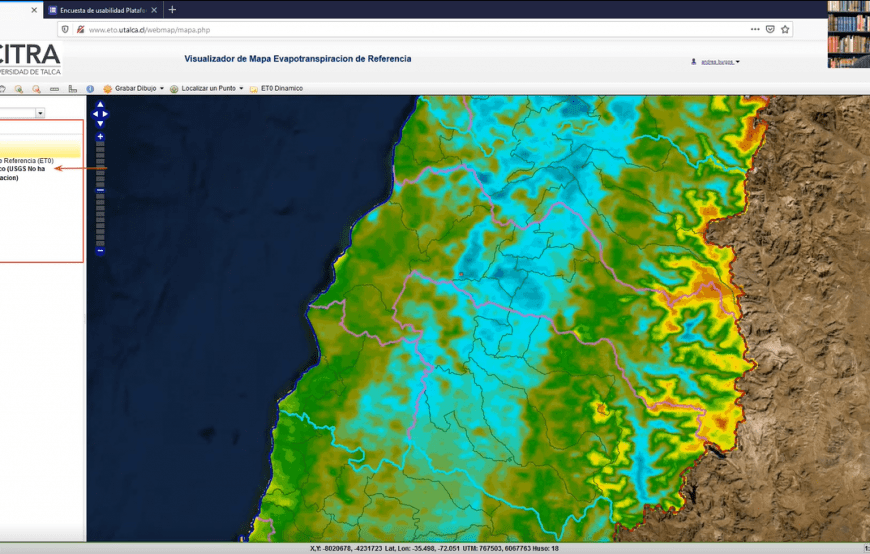Click the blue information icon in toolbar
Image resolution: width=870 pixels, height=554 pixels.
click(90, 89)
